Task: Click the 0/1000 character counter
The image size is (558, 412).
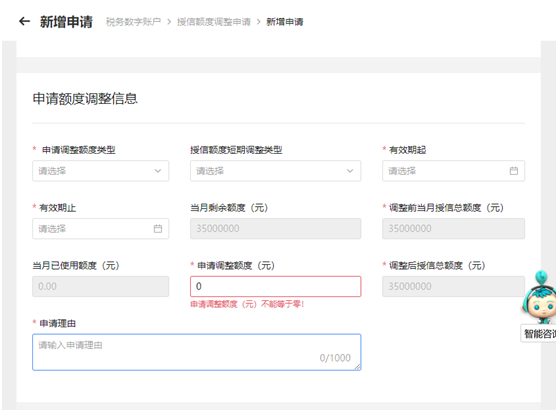Action: click(335, 358)
